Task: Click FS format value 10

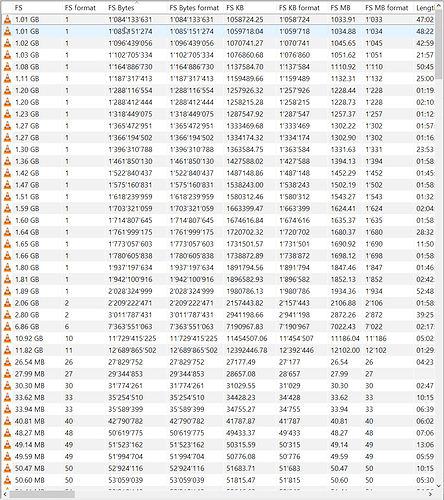Action: (x=69, y=339)
